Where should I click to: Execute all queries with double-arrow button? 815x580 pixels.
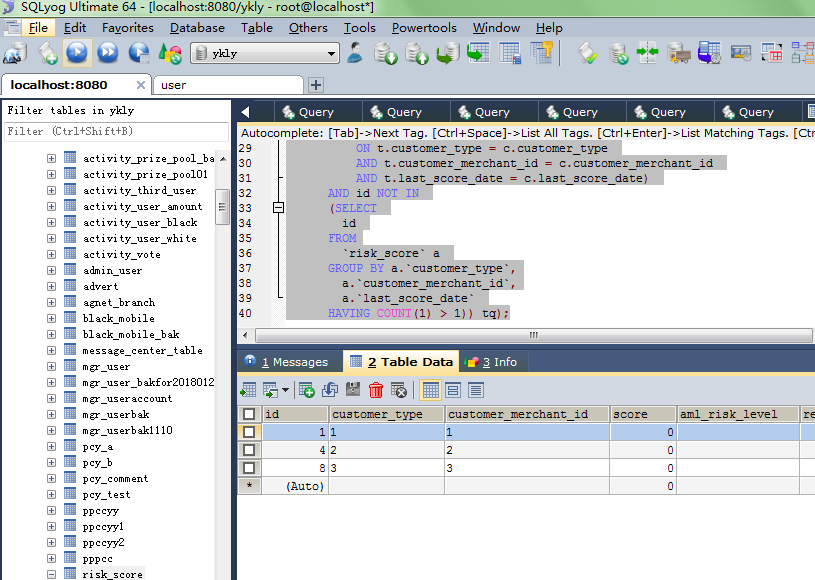(108, 52)
